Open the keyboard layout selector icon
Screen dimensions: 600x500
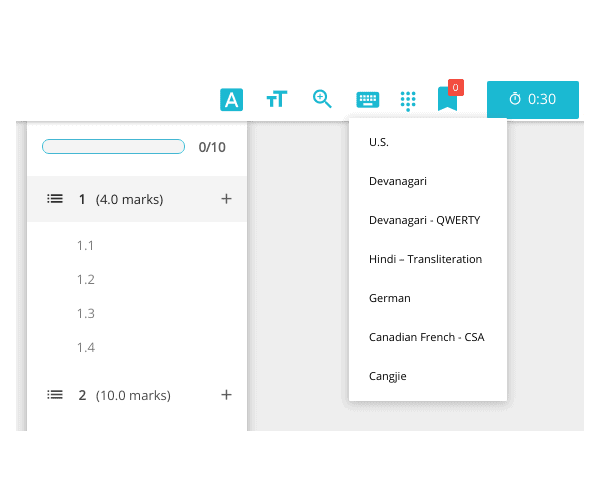(x=367, y=100)
